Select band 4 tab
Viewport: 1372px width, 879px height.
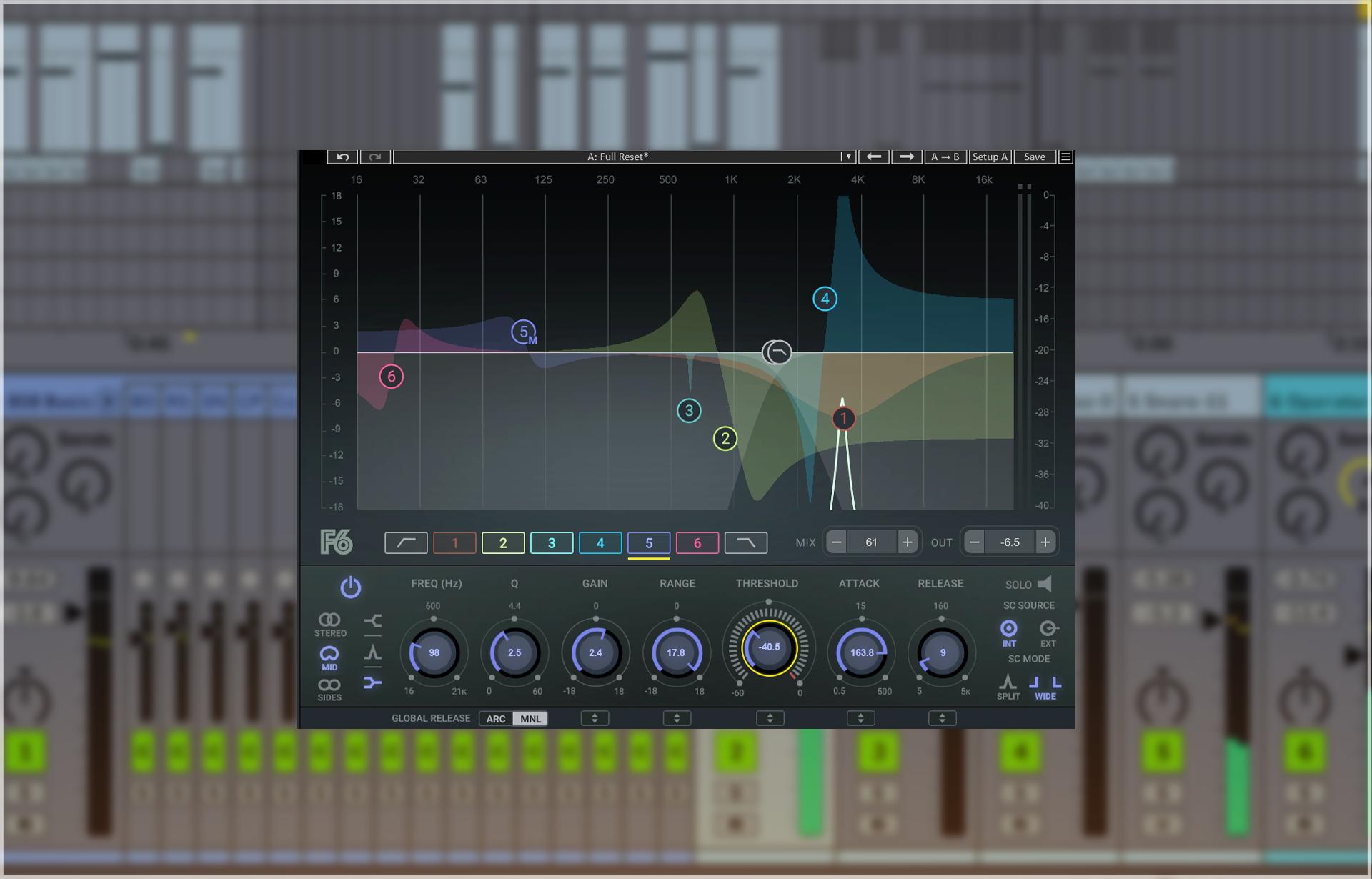(600, 543)
